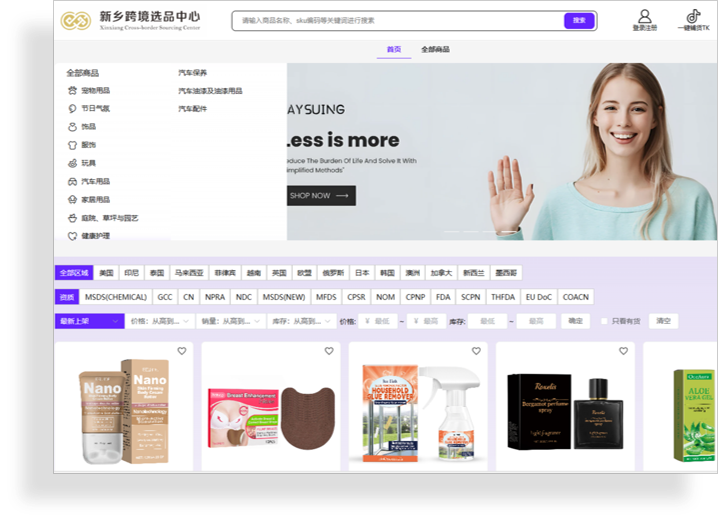Select the home (首页) navigation tab

pyautogui.click(x=394, y=49)
